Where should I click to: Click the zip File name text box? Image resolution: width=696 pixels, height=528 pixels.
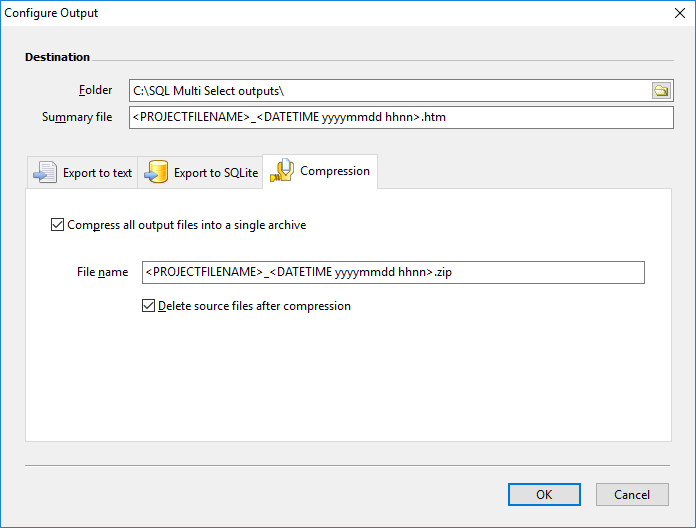[393, 272]
